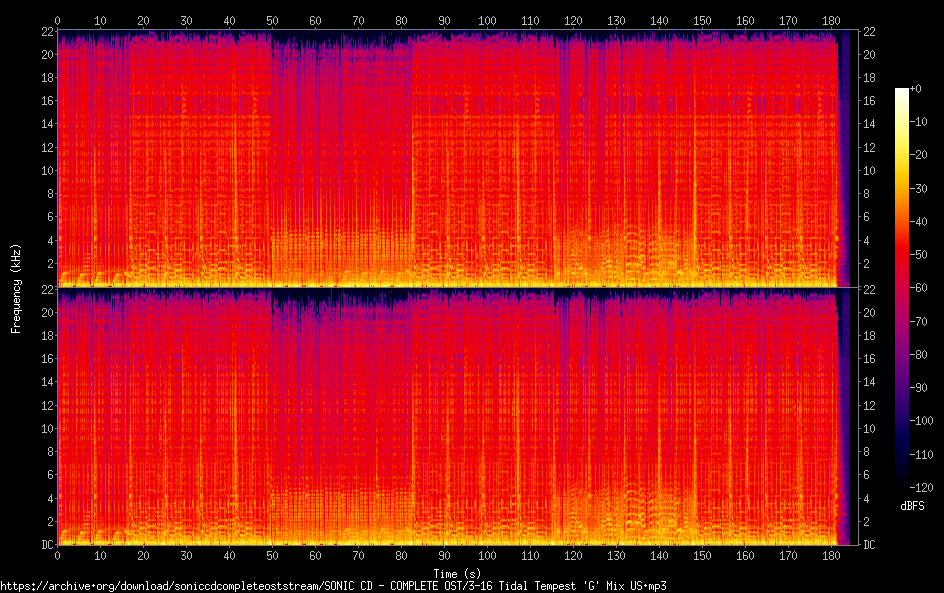The height and width of the screenshot is (593, 944).
Task: Click the 140 second tick on the bottom axis
Action: coord(659,556)
